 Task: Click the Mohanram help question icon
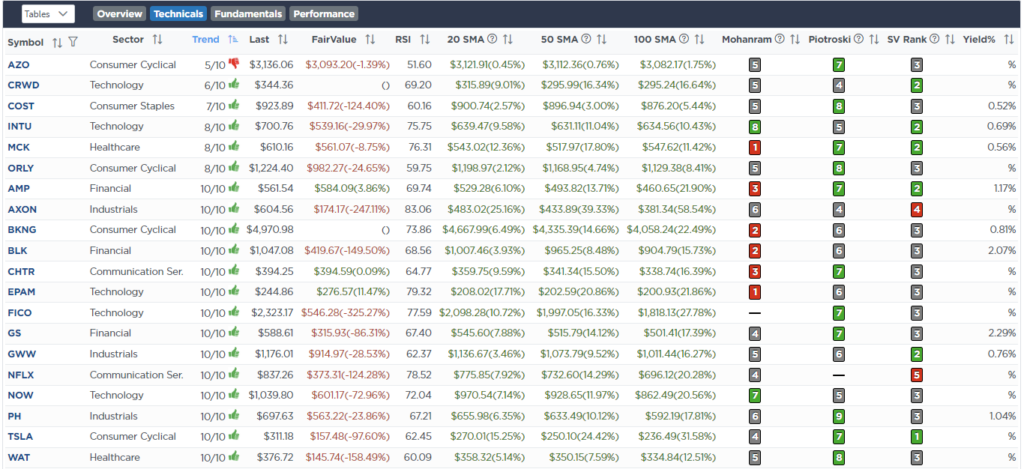click(x=779, y=40)
